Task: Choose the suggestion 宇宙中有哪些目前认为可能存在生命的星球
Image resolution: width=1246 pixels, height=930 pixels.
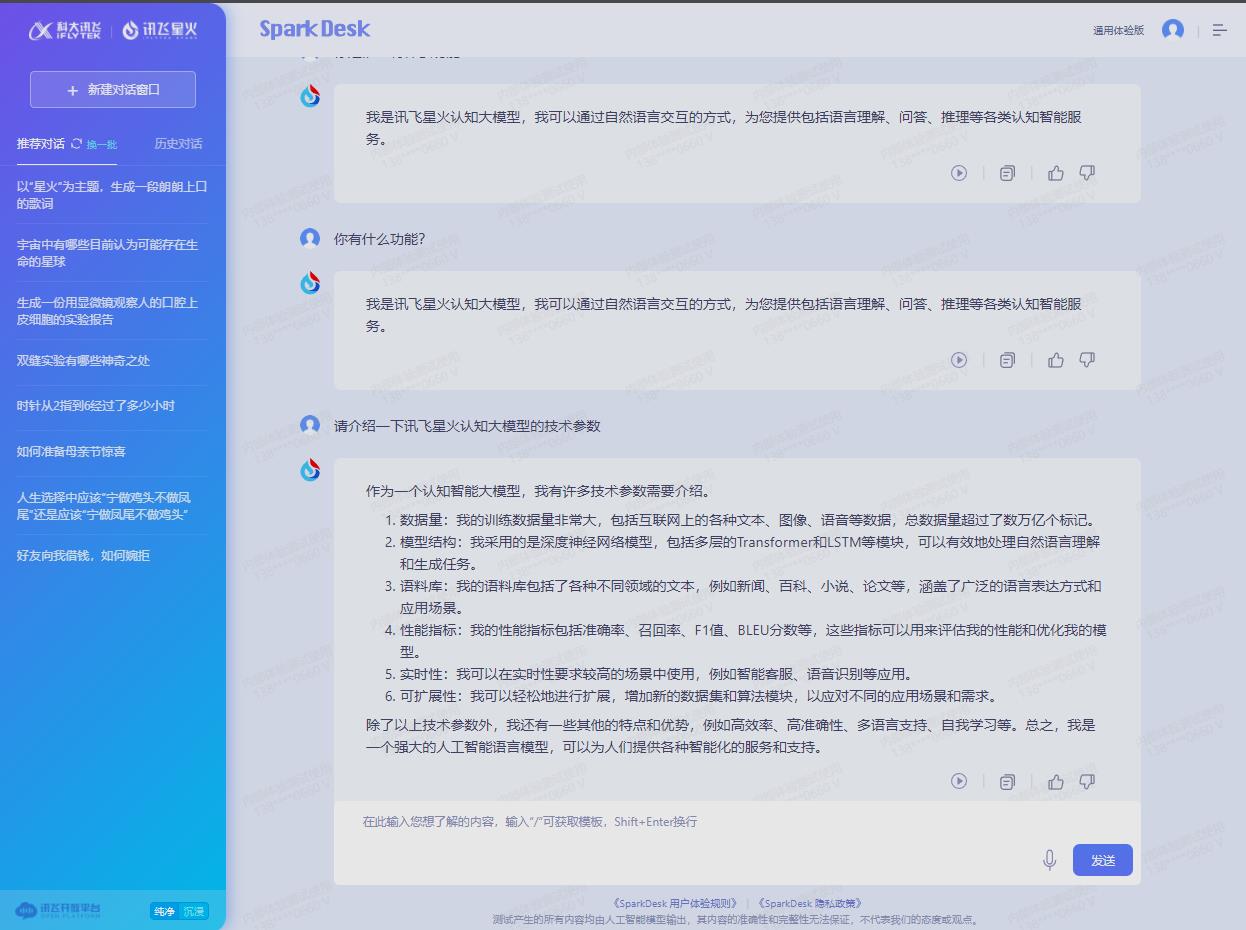Action: coord(112,253)
